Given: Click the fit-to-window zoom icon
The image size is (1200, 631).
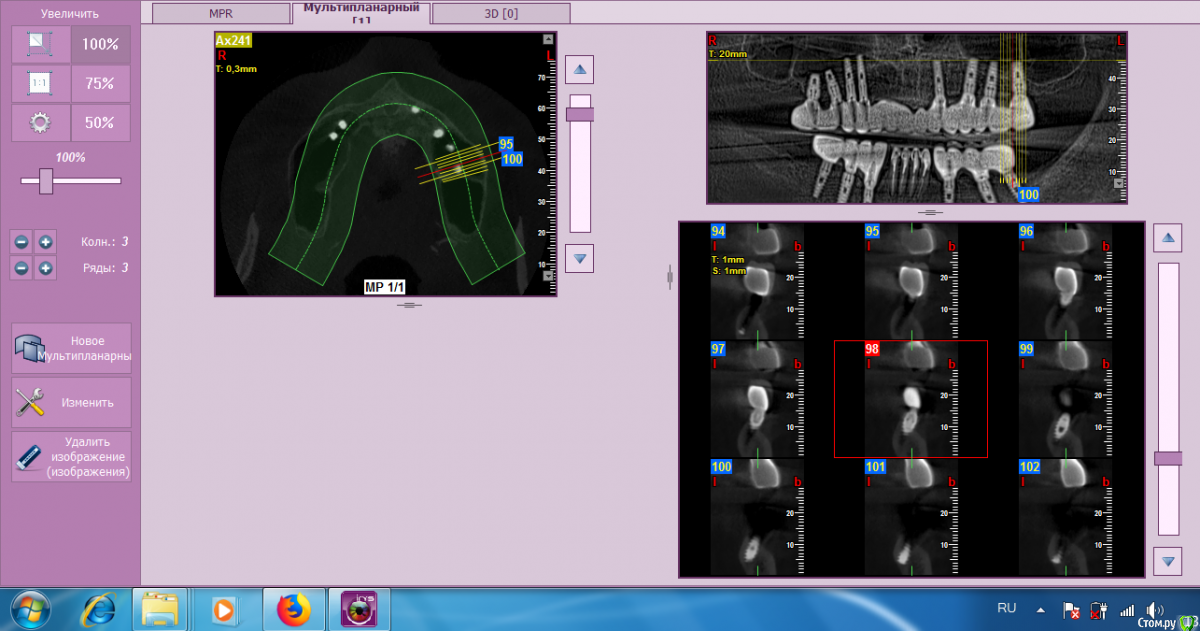Looking at the screenshot, I should pyautogui.click(x=40, y=44).
